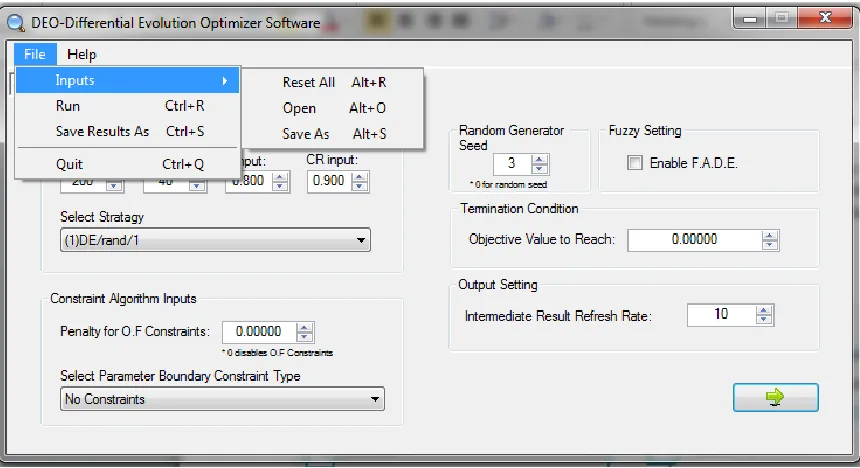Select Inputs submenu entry
The height and width of the screenshot is (468, 860).
tap(127, 81)
